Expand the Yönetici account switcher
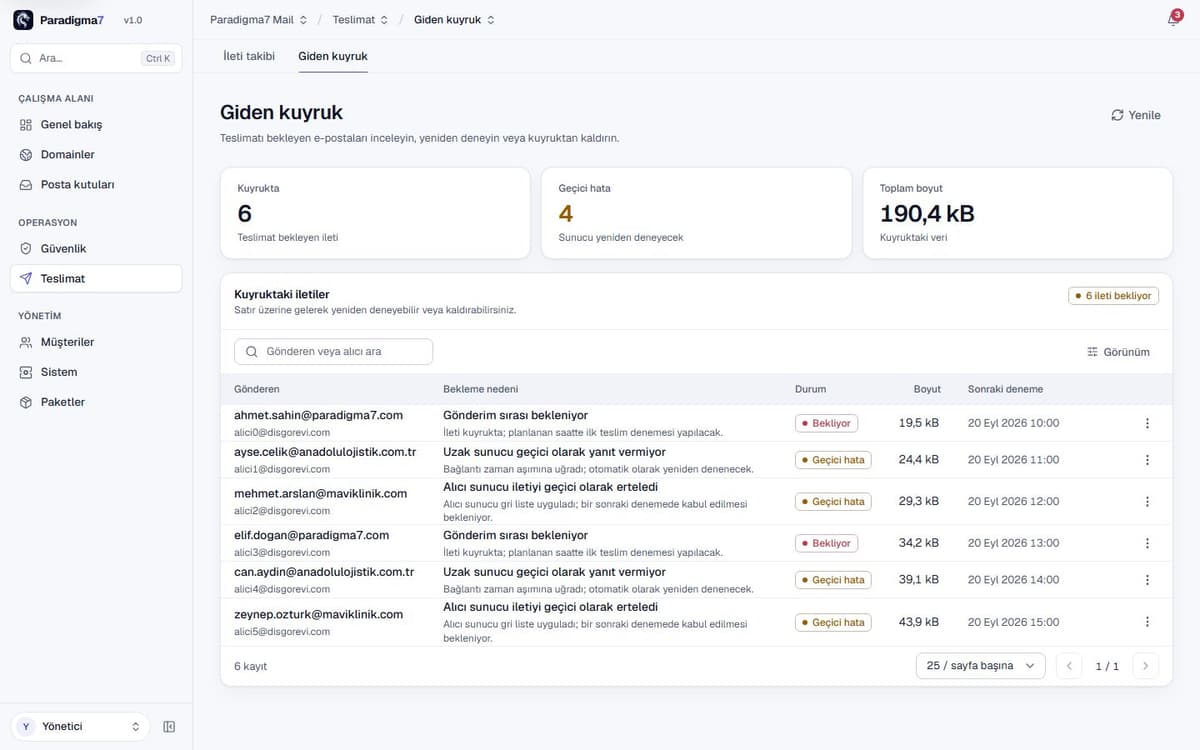This screenshot has width=1200, height=750. pyautogui.click(x=80, y=727)
